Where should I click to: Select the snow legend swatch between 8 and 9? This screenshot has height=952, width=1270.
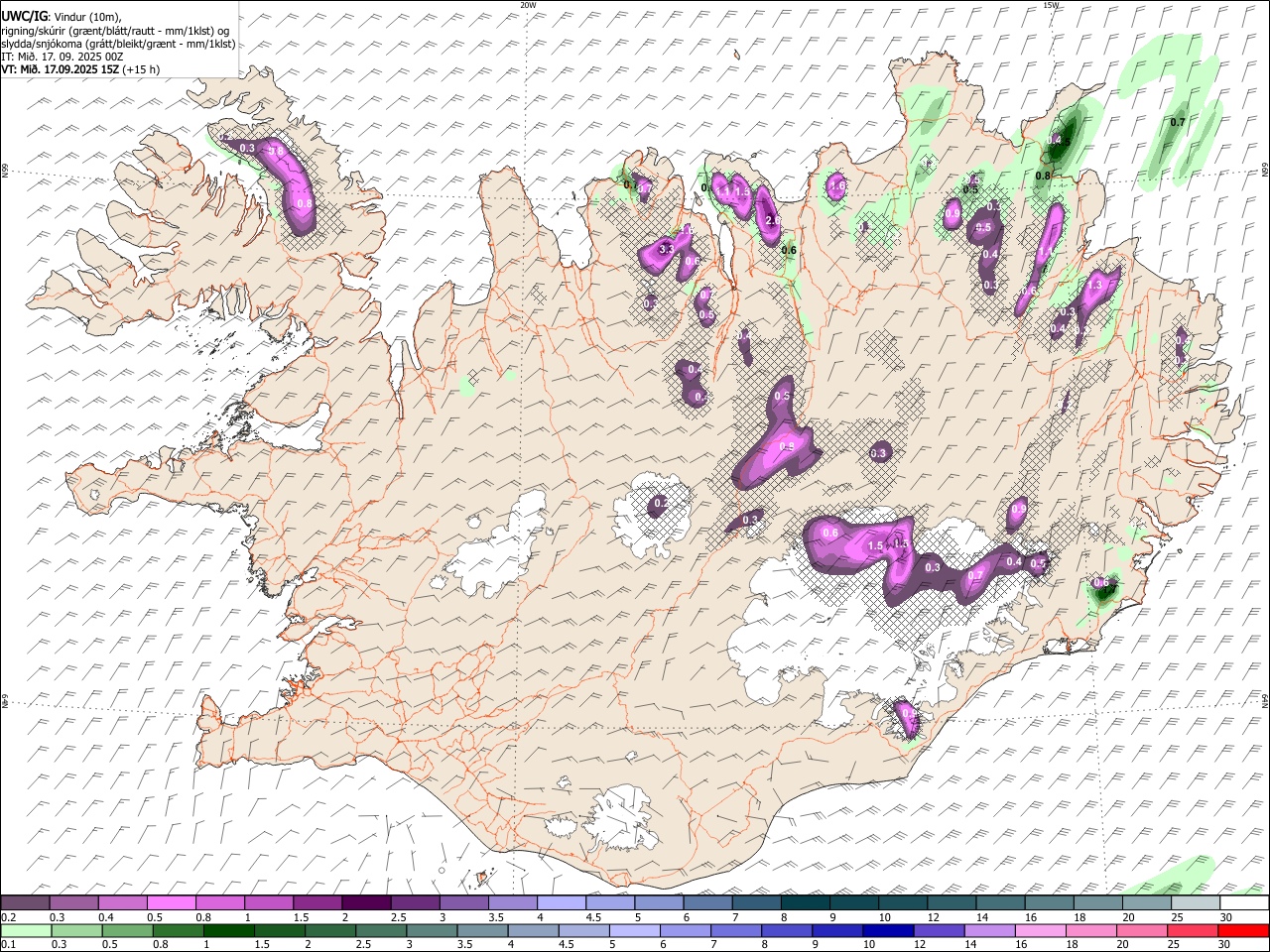[805, 902]
